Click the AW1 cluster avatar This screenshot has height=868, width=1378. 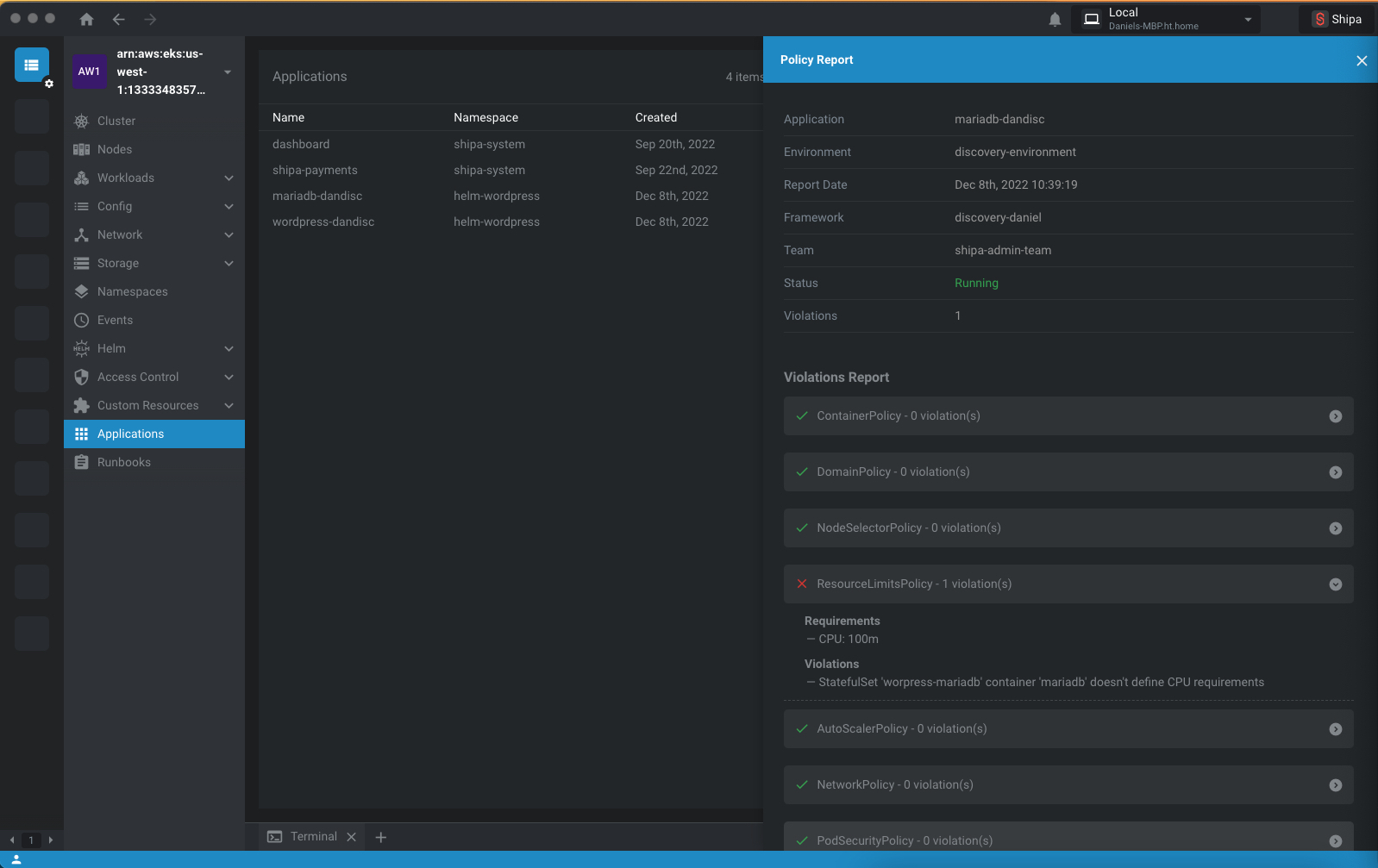coord(89,72)
